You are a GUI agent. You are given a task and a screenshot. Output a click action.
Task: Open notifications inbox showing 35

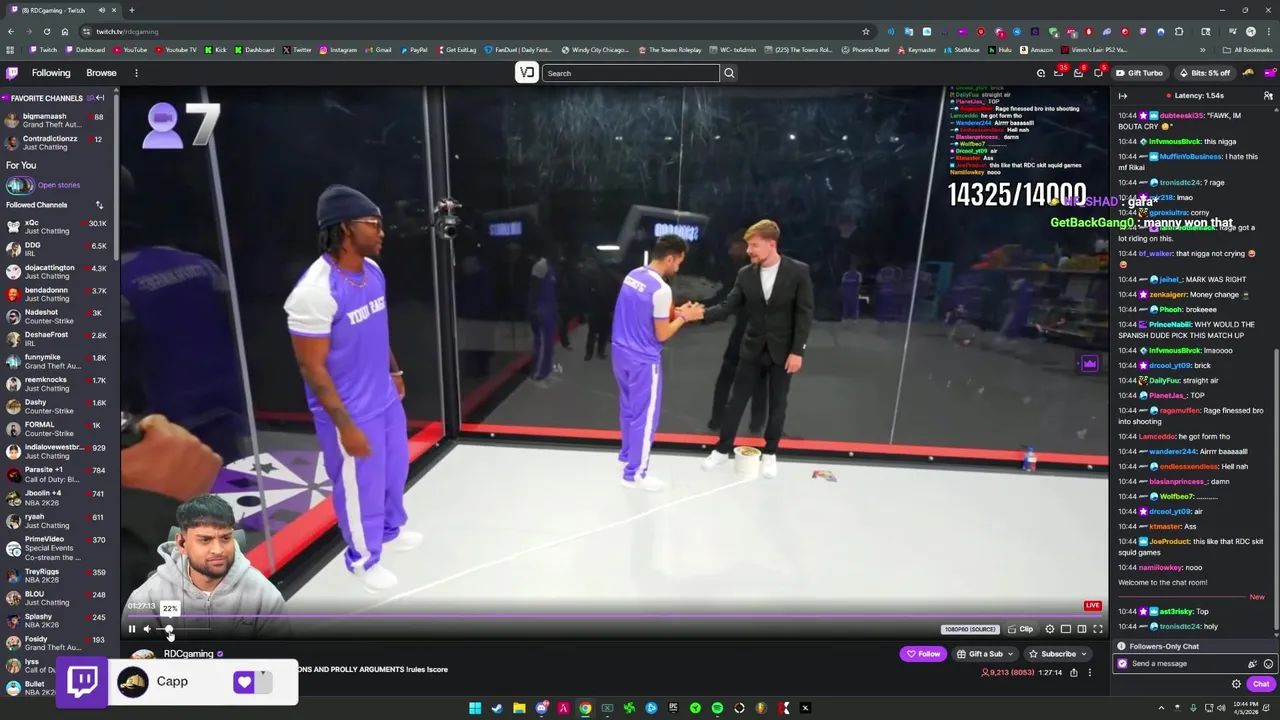coord(1059,73)
